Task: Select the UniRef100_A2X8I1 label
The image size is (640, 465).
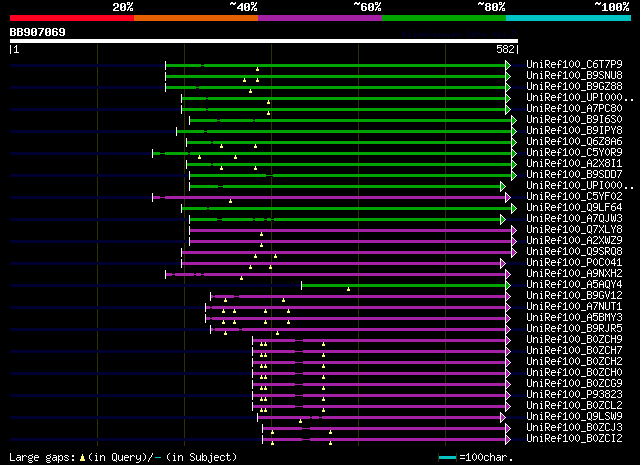Action: 574,163
